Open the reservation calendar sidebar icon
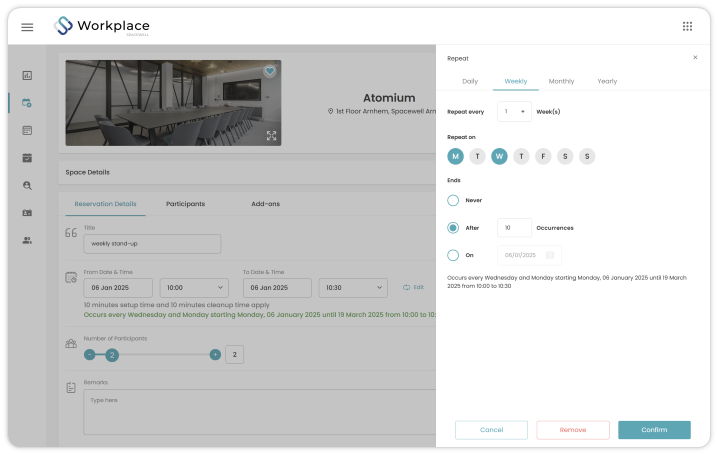718x455 pixels. click(x=27, y=103)
